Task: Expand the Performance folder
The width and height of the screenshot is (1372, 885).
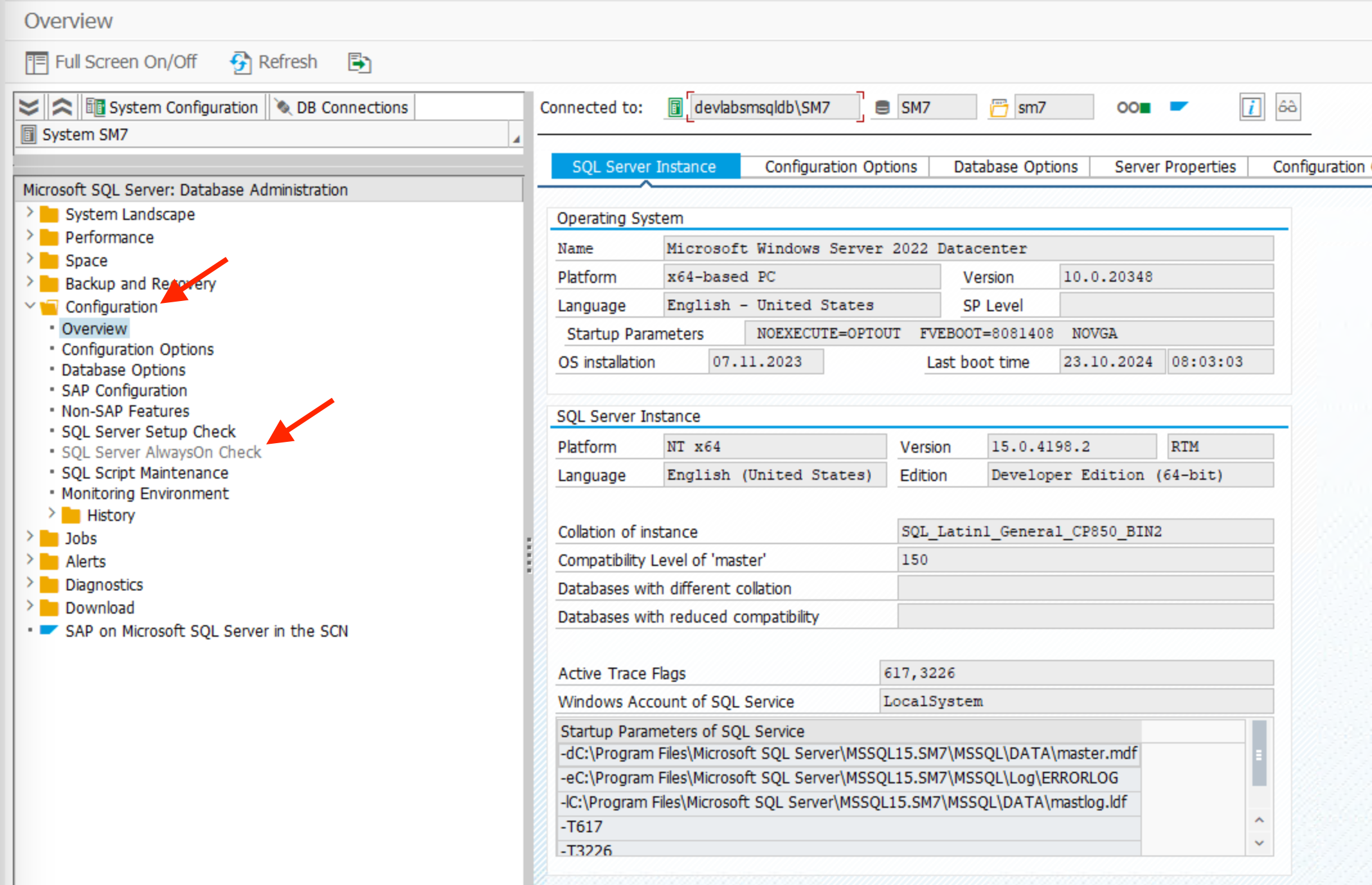Action: pos(30,236)
